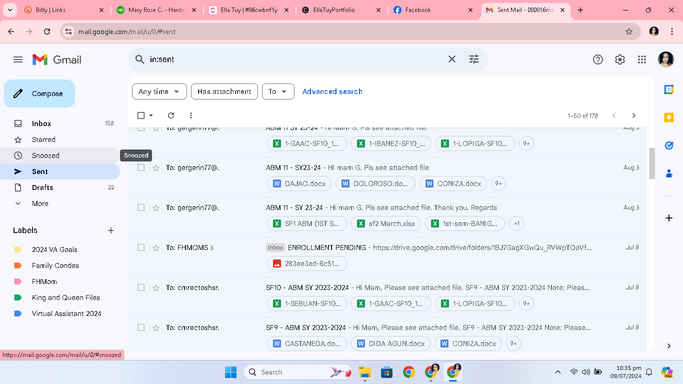Open Google Tasks side panel icon

click(x=669, y=145)
